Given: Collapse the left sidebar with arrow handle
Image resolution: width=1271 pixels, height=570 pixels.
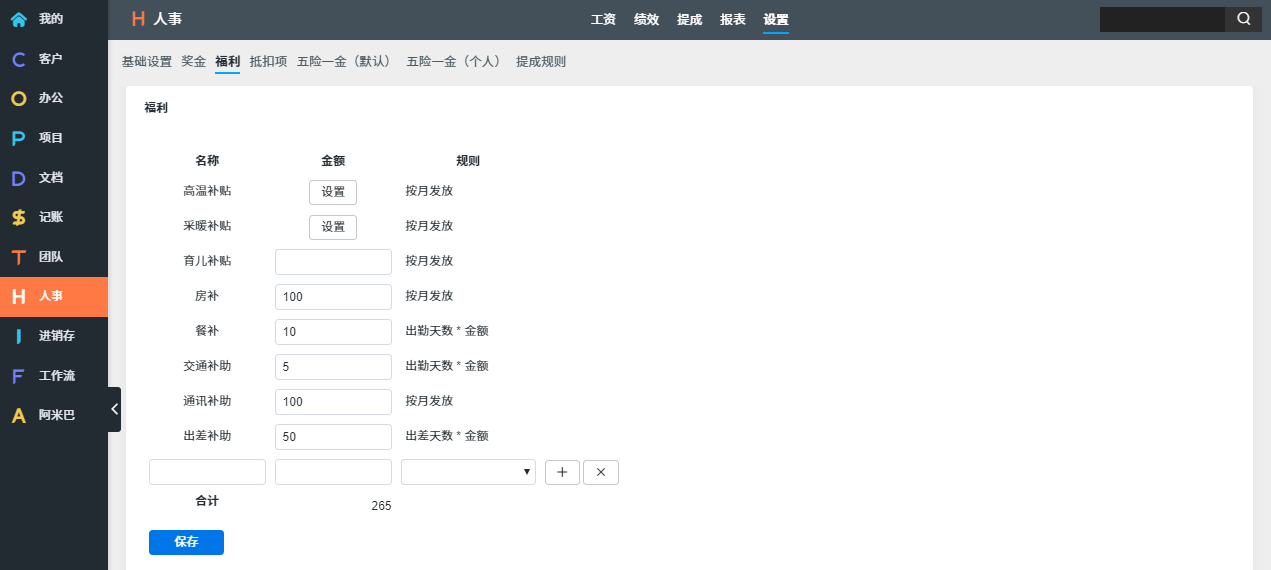Looking at the screenshot, I should click(114, 409).
